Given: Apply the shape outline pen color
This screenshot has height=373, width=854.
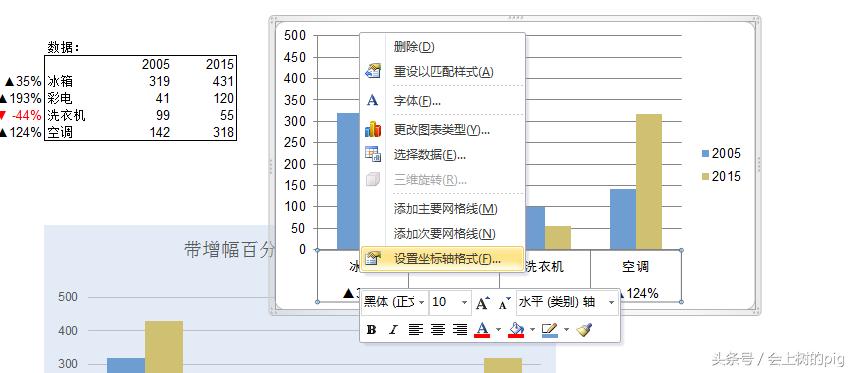Looking at the screenshot, I should pos(550,329).
